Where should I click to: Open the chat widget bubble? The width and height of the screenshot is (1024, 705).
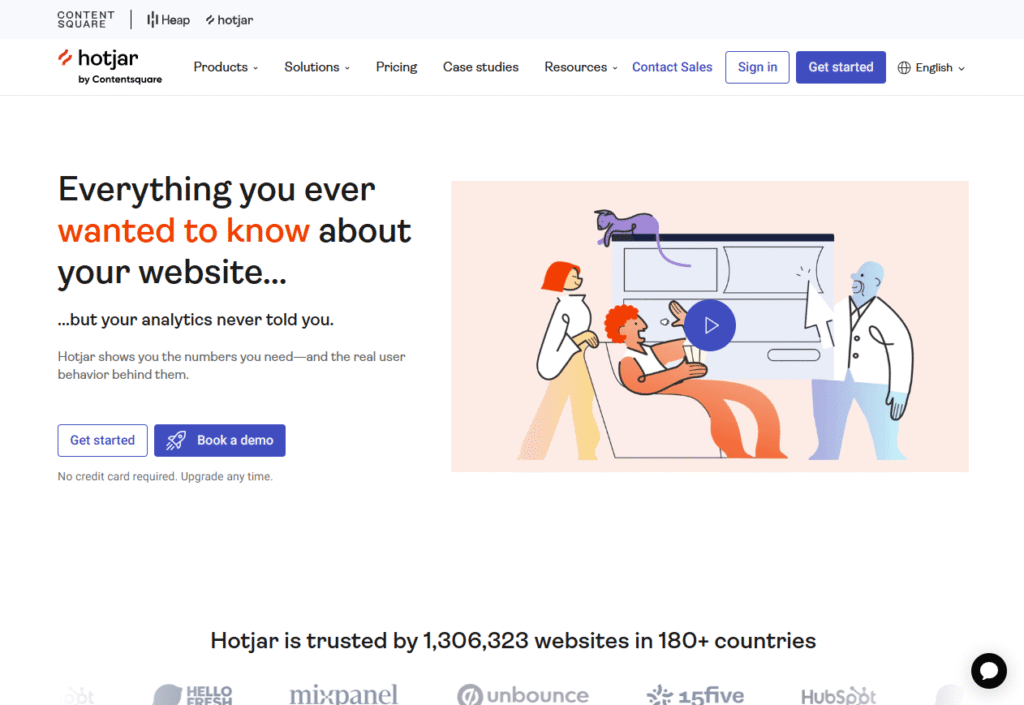click(x=989, y=670)
